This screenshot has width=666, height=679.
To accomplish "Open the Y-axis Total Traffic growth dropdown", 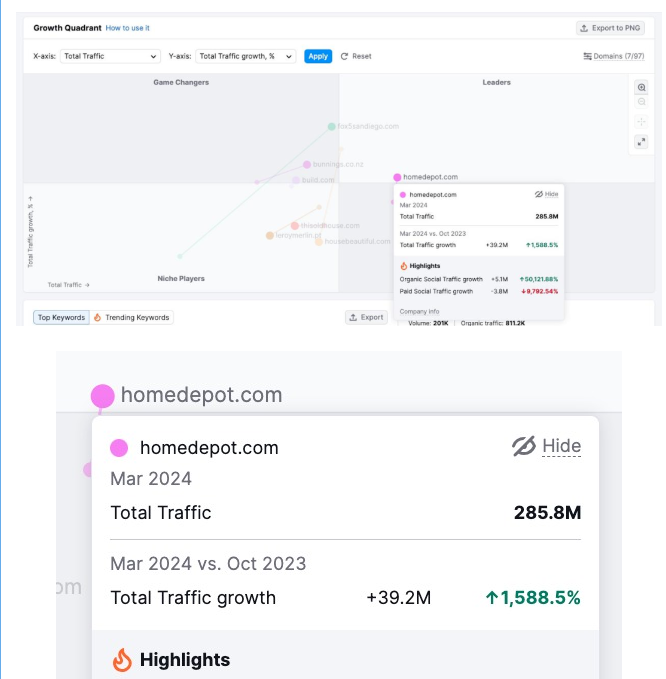I will pos(246,56).
